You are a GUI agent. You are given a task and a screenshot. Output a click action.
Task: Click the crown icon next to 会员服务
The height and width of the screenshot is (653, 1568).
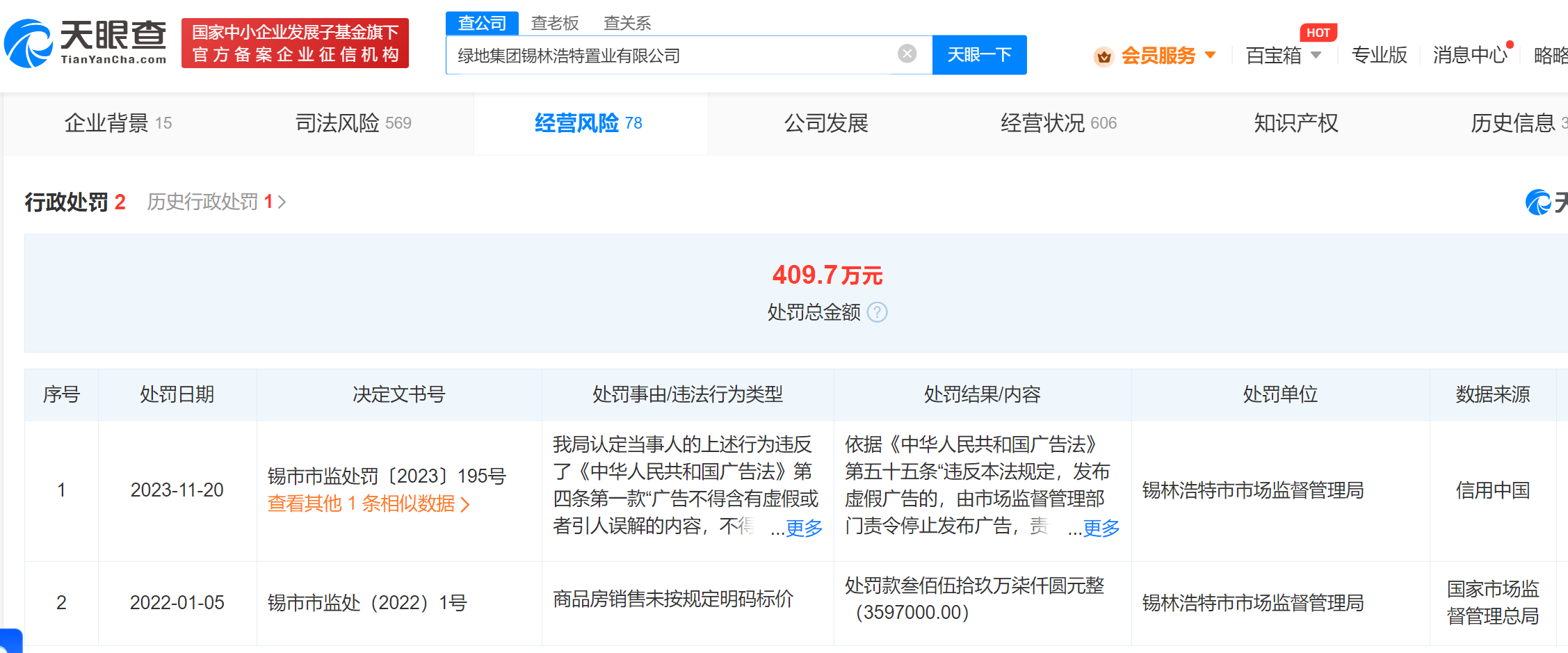[x=1104, y=56]
